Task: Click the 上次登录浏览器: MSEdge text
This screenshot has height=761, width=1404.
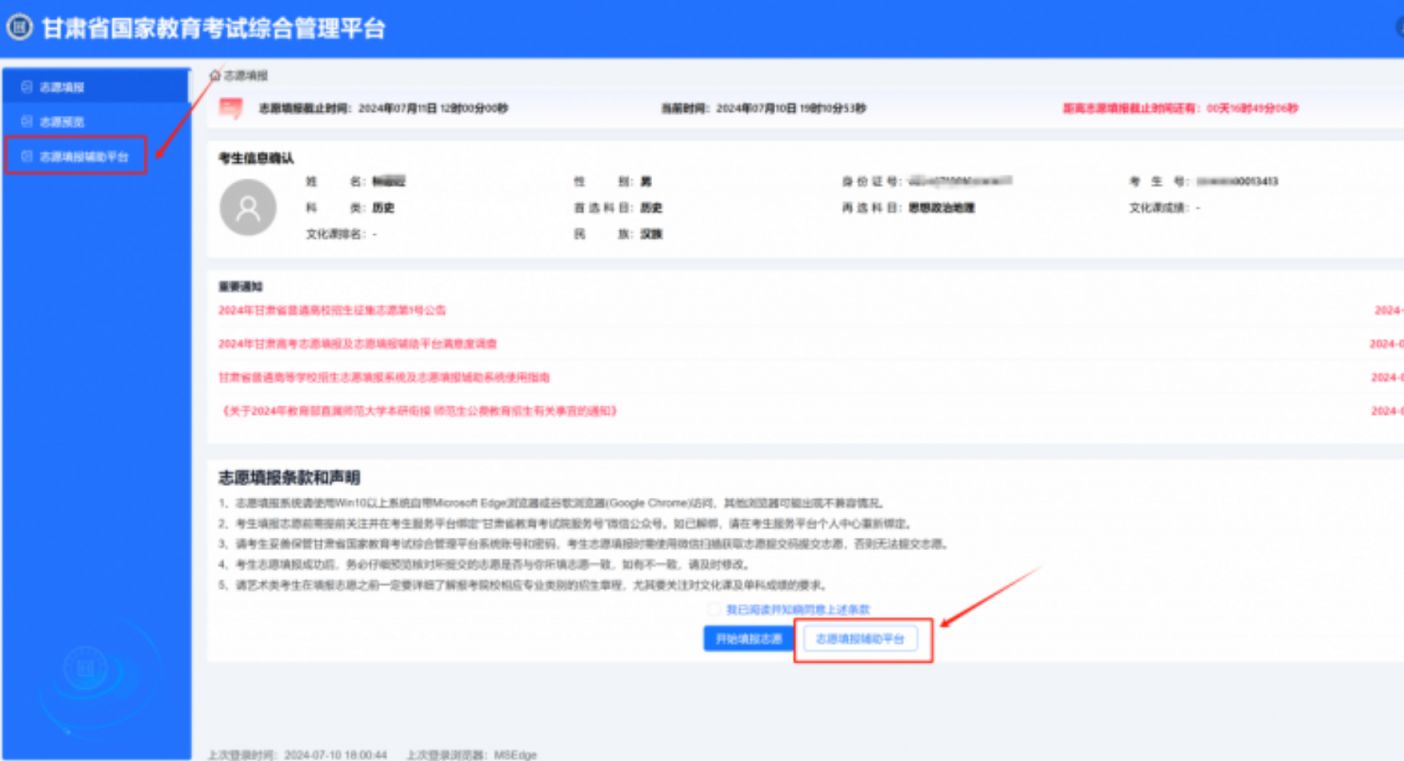Action: pos(472,755)
